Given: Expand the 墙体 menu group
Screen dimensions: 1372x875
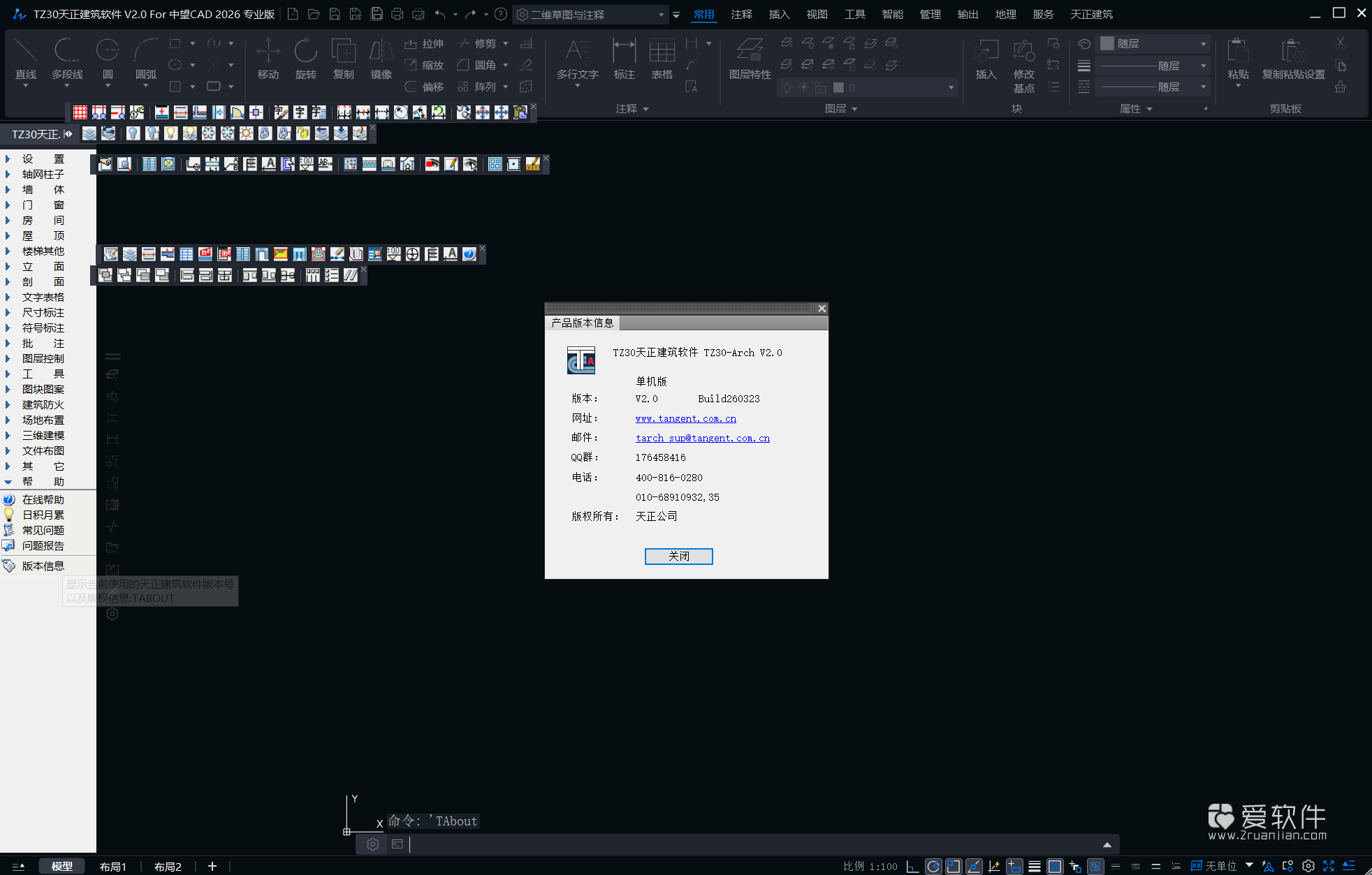Looking at the screenshot, I should [x=43, y=189].
